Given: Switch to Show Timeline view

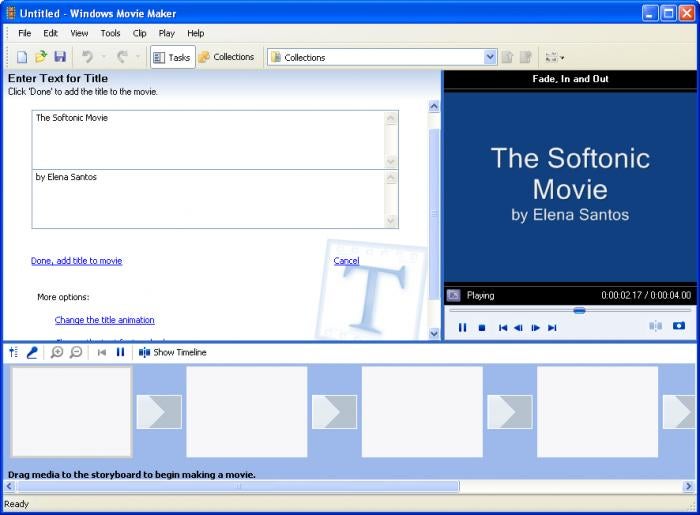Looking at the screenshot, I should coord(173,352).
